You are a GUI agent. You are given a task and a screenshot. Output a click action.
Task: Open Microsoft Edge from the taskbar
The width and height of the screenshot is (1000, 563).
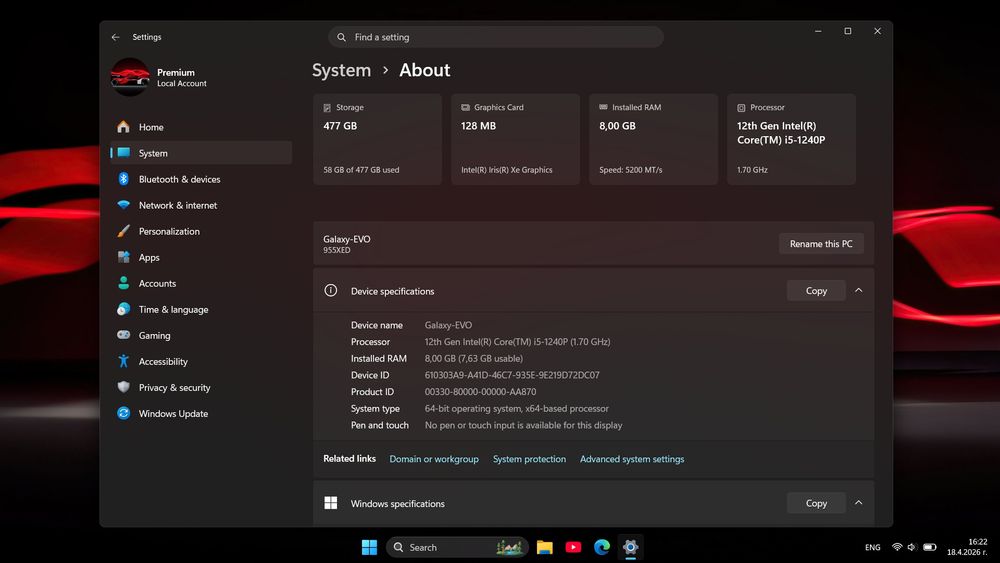(602, 547)
